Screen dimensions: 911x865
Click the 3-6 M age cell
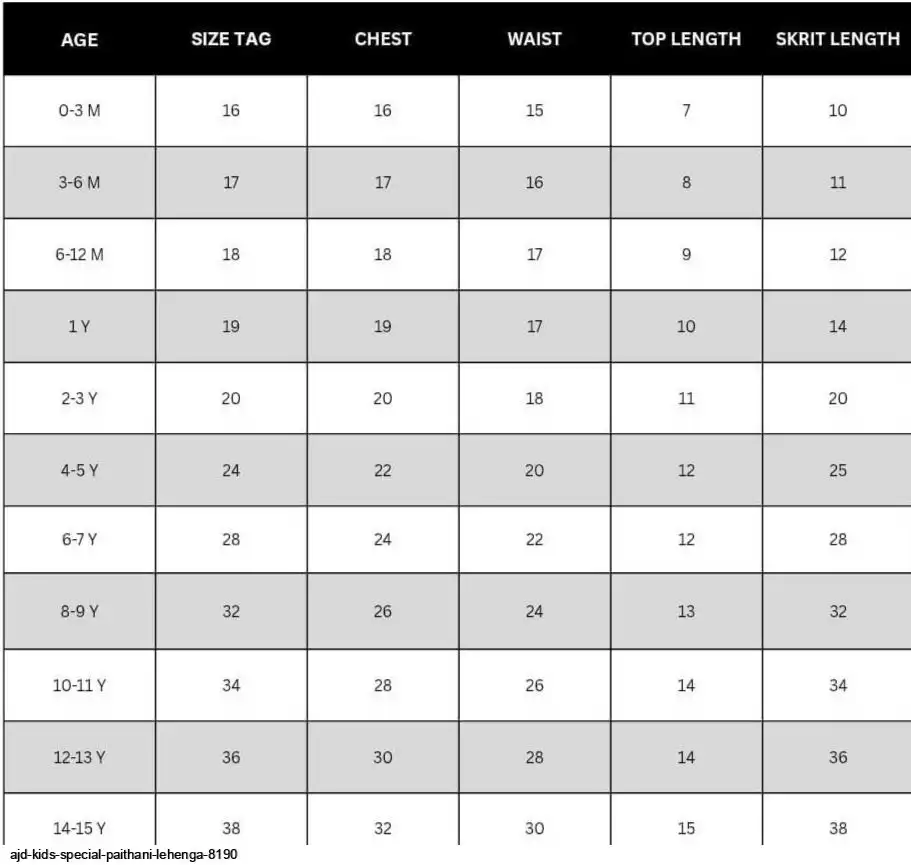80,182
